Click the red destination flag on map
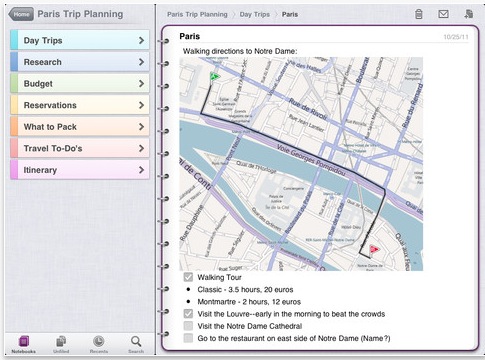 pos(374,249)
